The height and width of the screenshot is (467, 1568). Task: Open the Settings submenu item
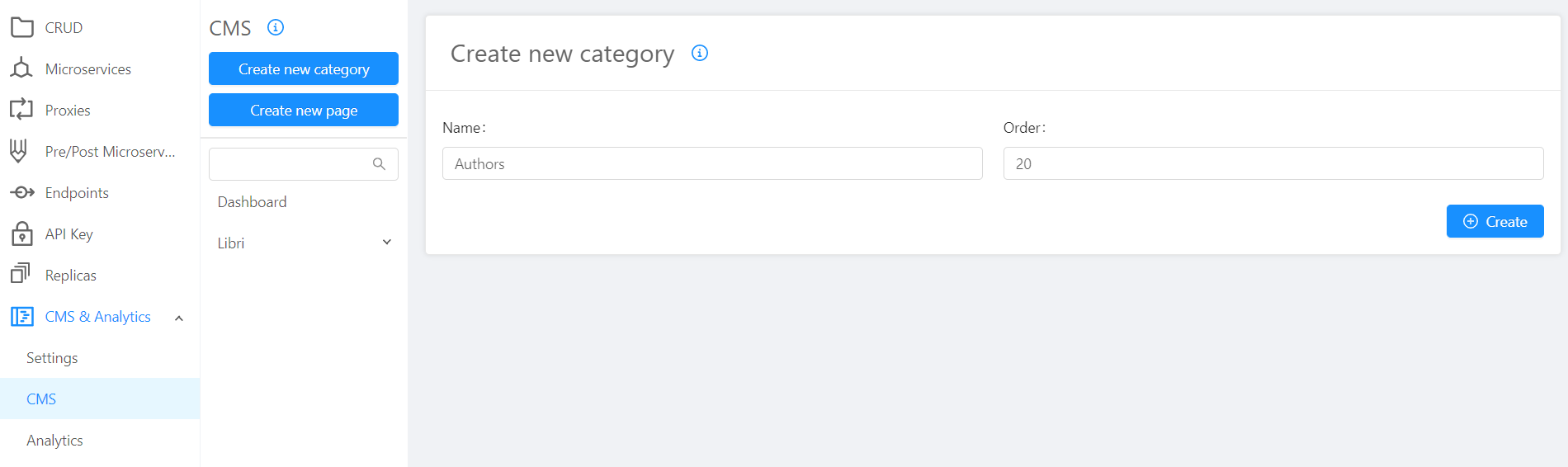coord(52,357)
